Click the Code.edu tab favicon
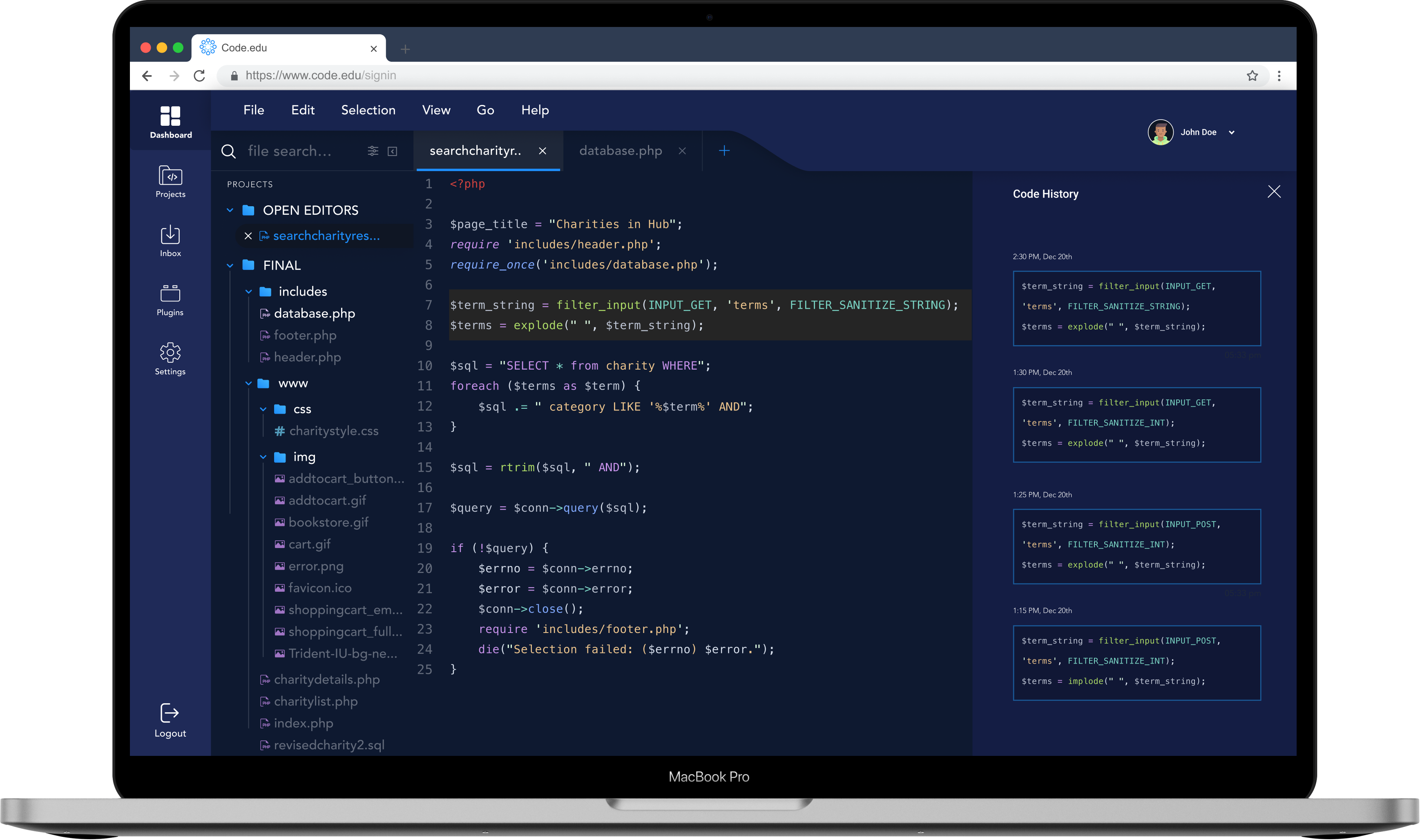This screenshot has width=1420, height=840. point(208,47)
